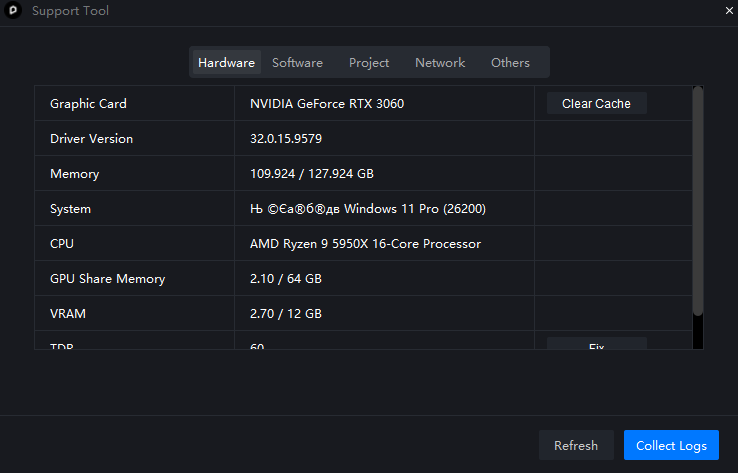Click the driver version number 32.0.15.9579
The image size is (738, 473).
click(x=286, y=139)
